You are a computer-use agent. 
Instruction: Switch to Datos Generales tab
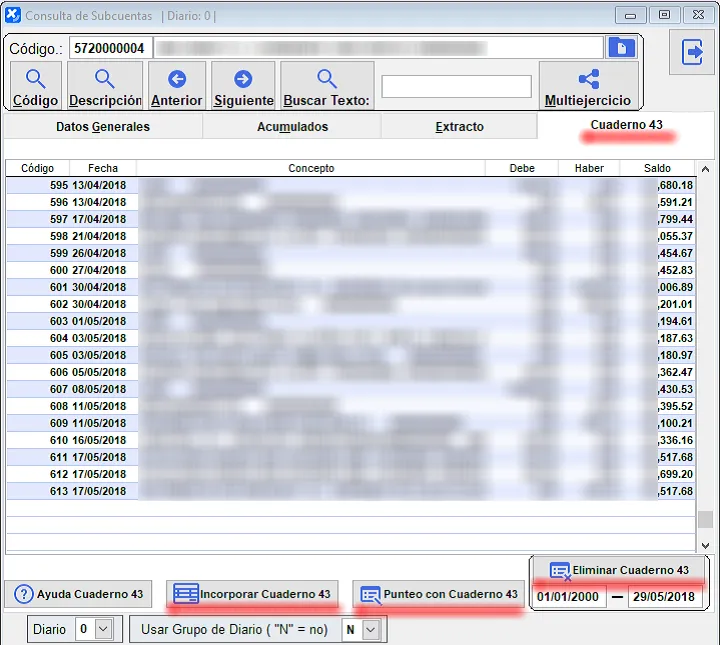[103, 127]
